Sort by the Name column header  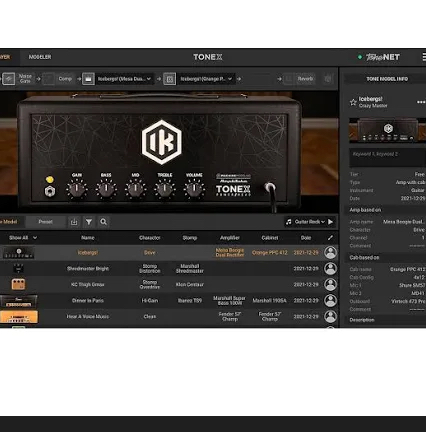(x=88, y=238)
